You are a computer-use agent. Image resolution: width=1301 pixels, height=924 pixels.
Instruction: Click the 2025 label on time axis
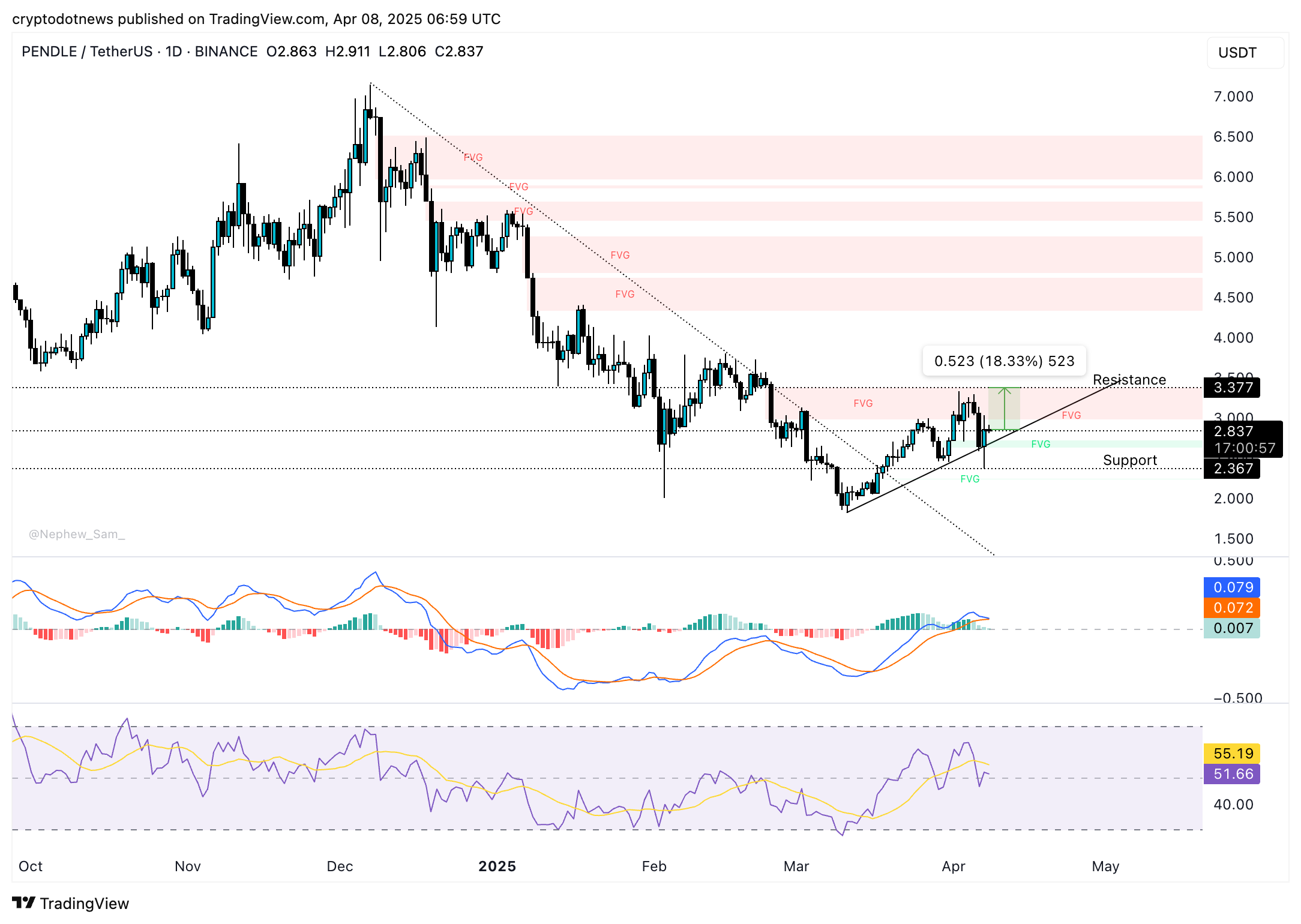click(497, 866)
